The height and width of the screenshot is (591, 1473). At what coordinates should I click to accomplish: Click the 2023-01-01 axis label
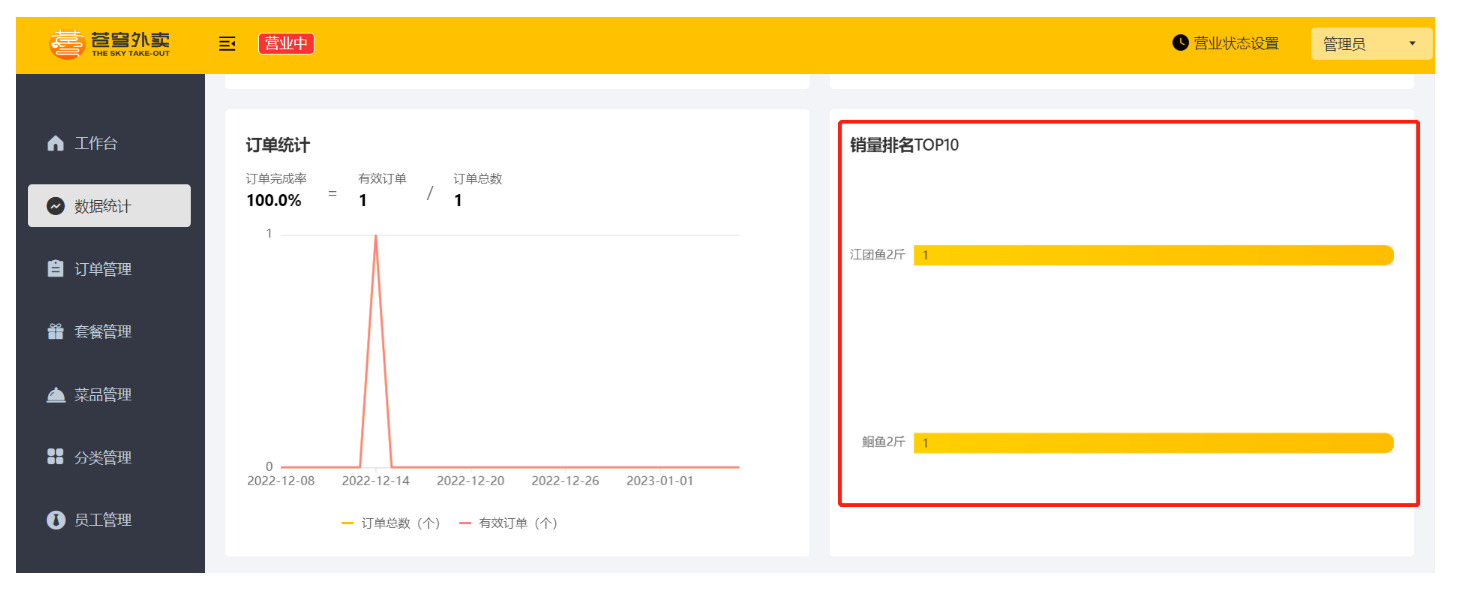(660, 481)
